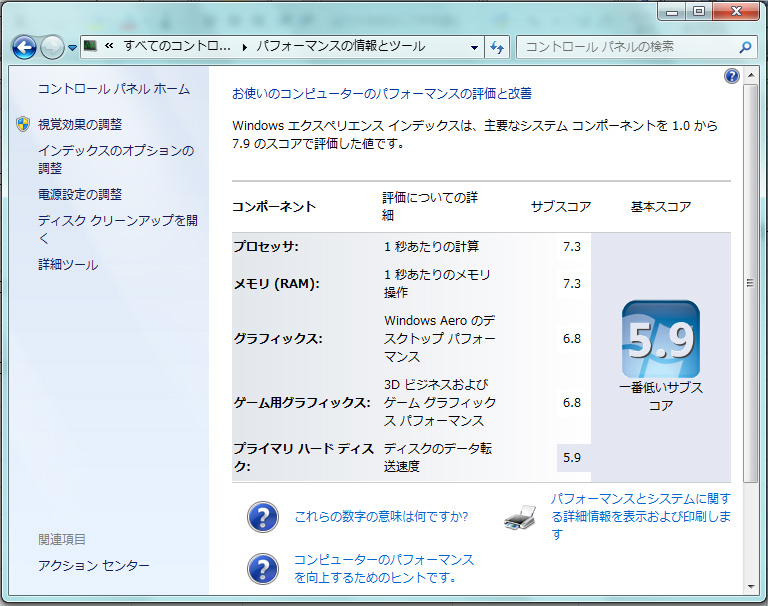Click the magnifier search icon
This screenshot has width=768, height=606.
[745, 47]
